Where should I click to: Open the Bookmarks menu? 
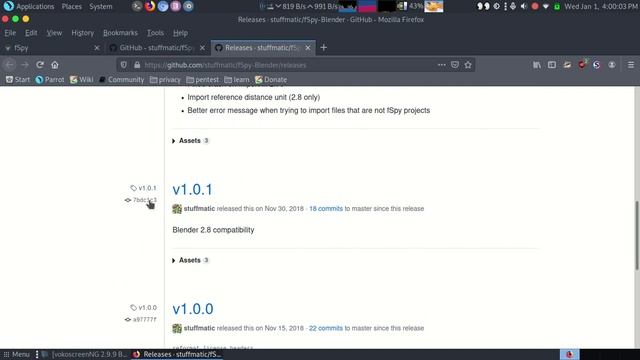(120, 33)
